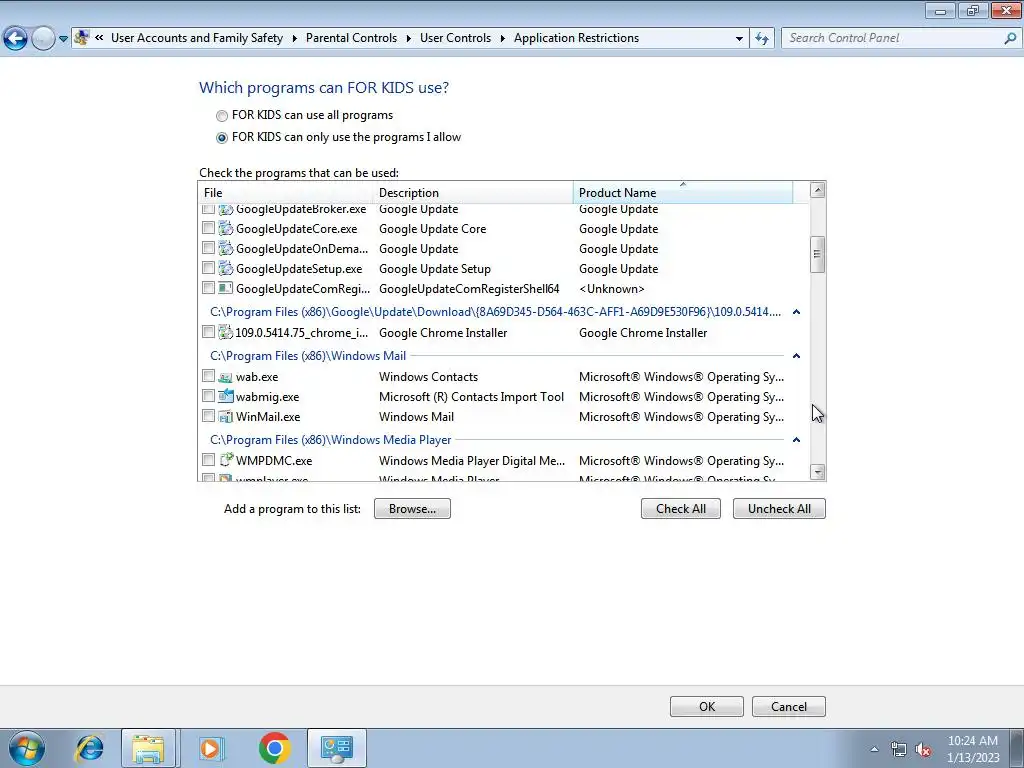Click the taskbar clock and date
This screenshot has width=1024, height=768.
tap(972, 749)
